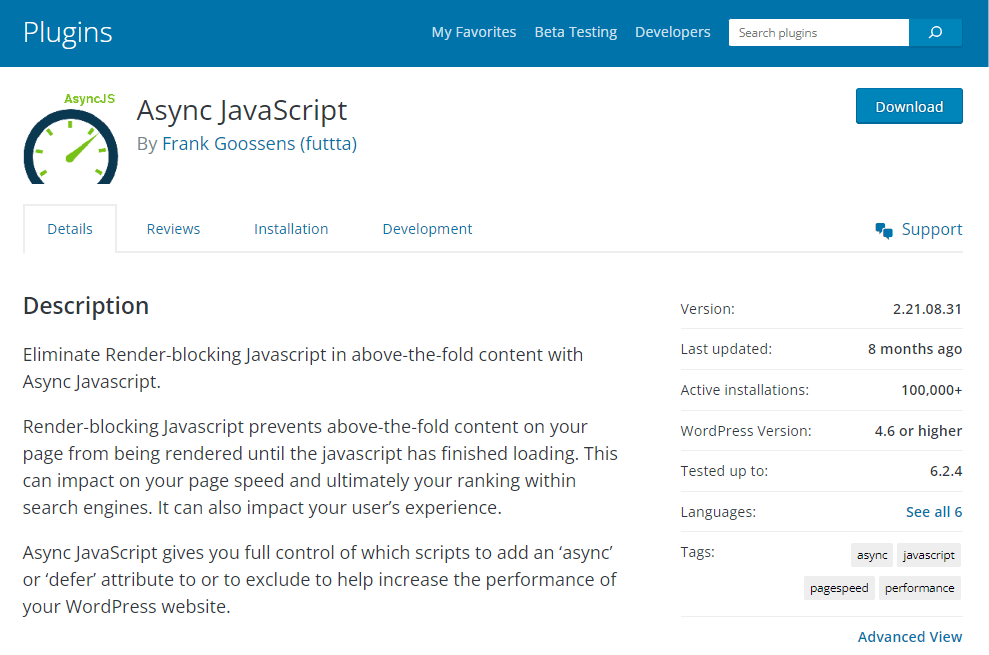Screen dimensions: 989x655
Task: Click the Support speech bubbles icon
Action: click(x=884, y=230)
